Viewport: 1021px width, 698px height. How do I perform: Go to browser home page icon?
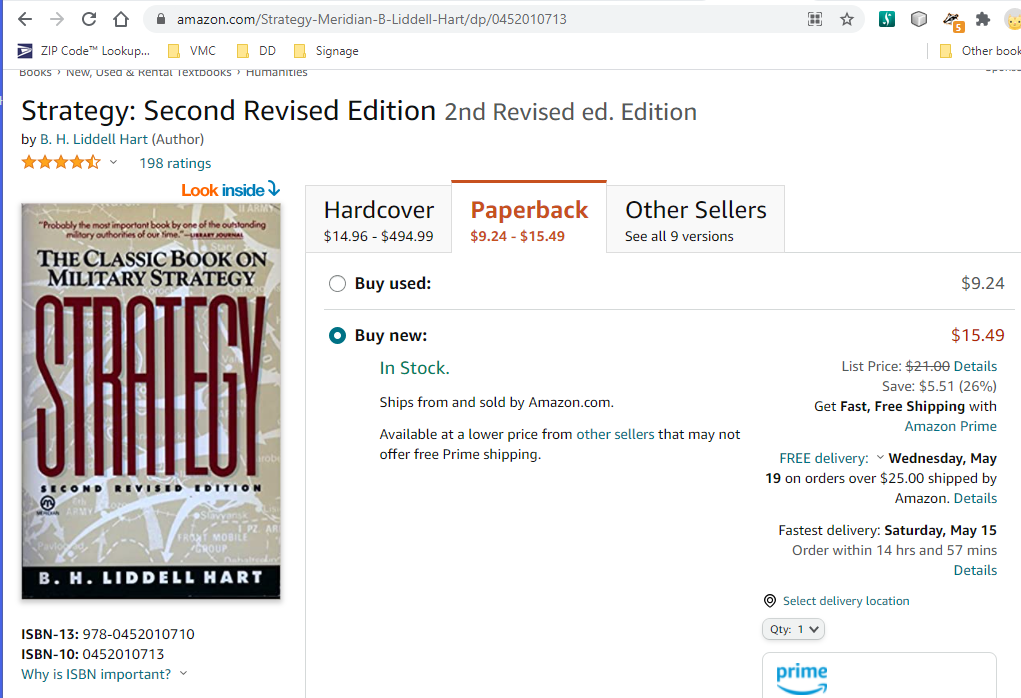coord(121,20)
